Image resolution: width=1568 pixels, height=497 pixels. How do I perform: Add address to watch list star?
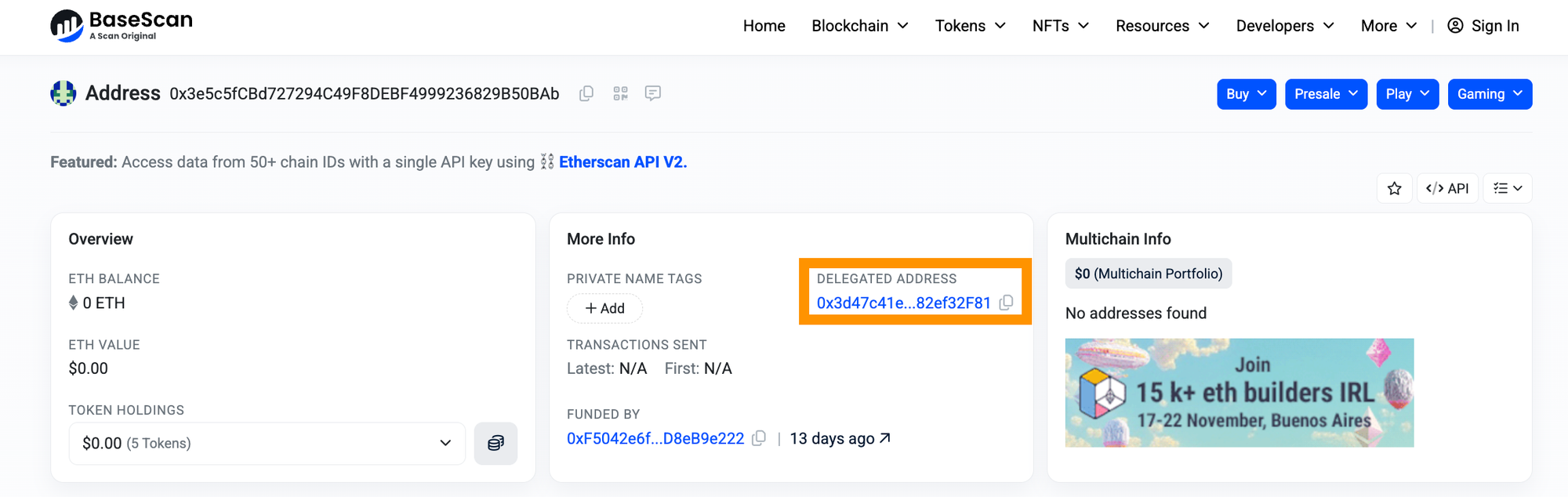[x=1394, y=188]
